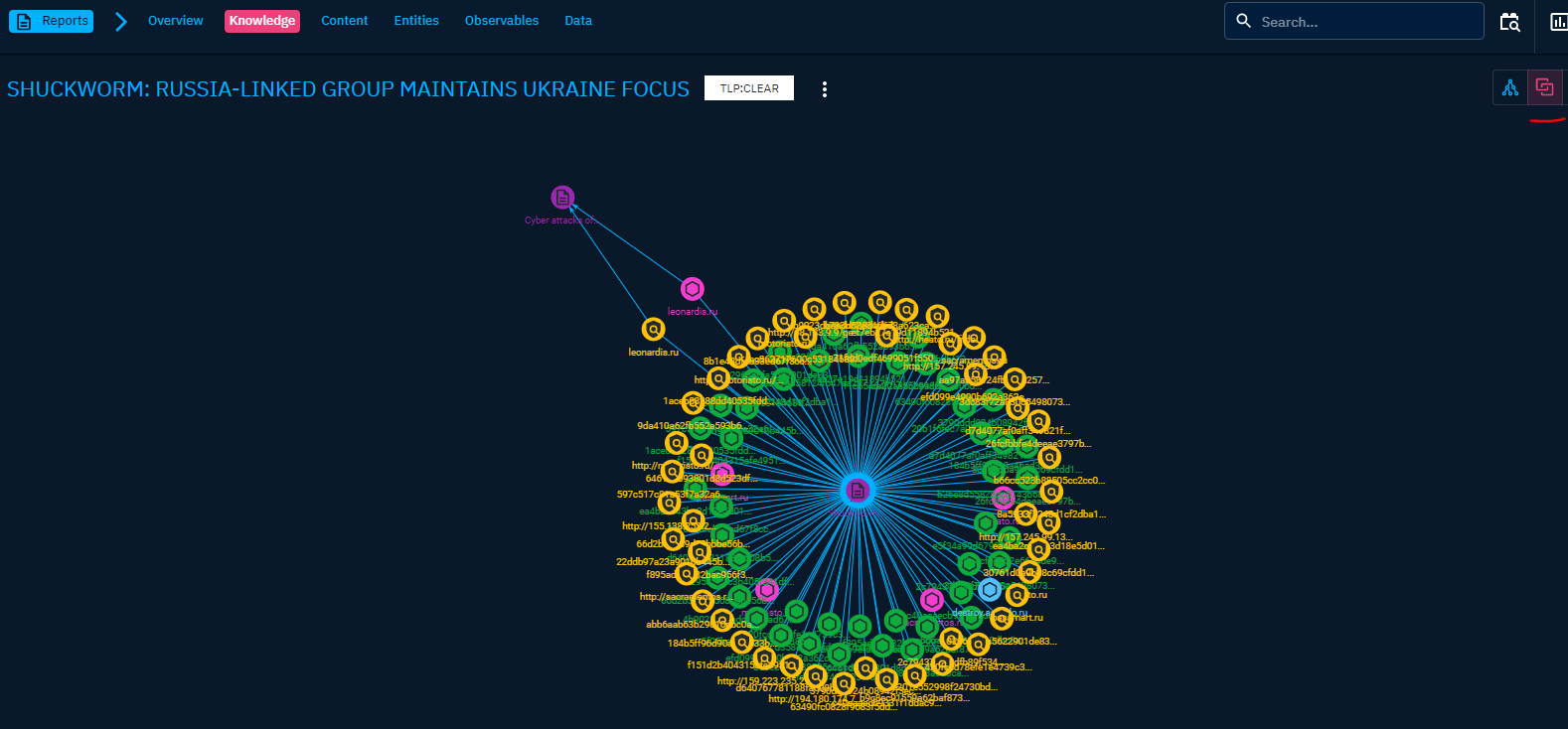The height and width of the screenshot is (729, 1568).
Task: Click the magnifier icon in the search box
Action: point(1243,21)
